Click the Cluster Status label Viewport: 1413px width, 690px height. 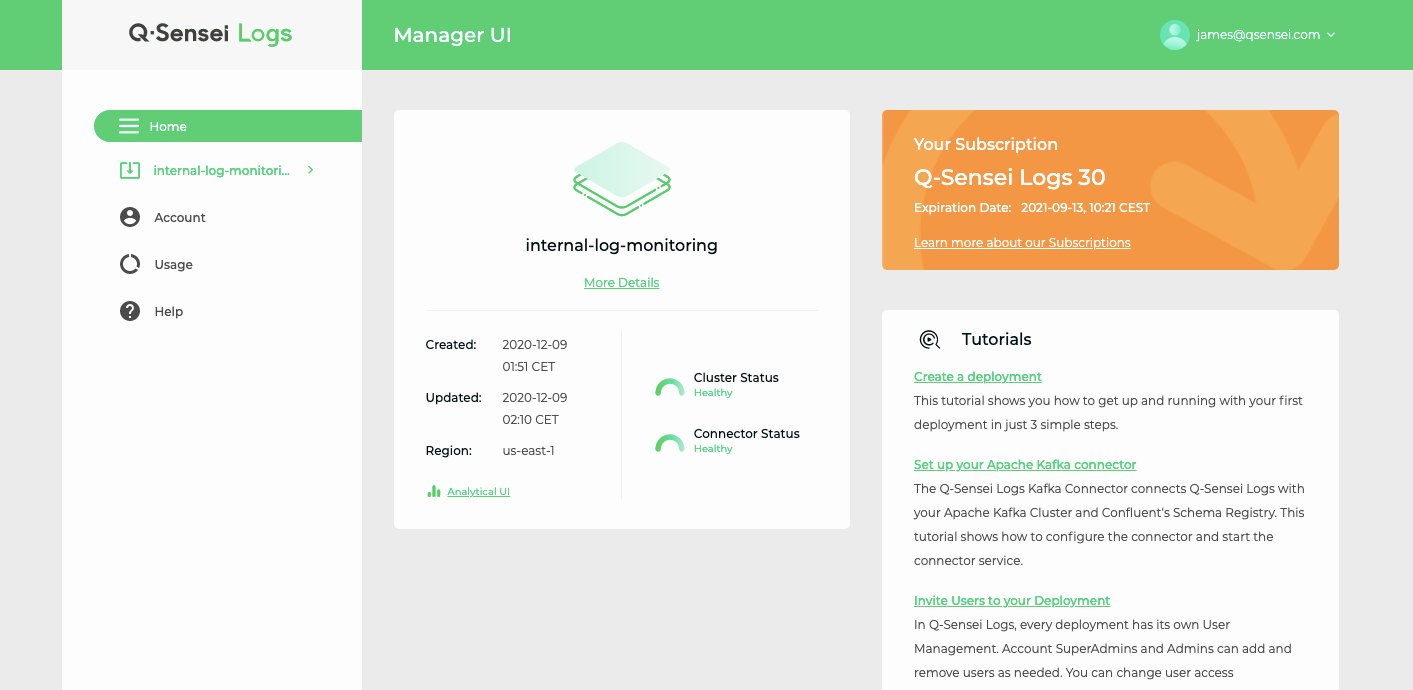[x=736, y=377]
